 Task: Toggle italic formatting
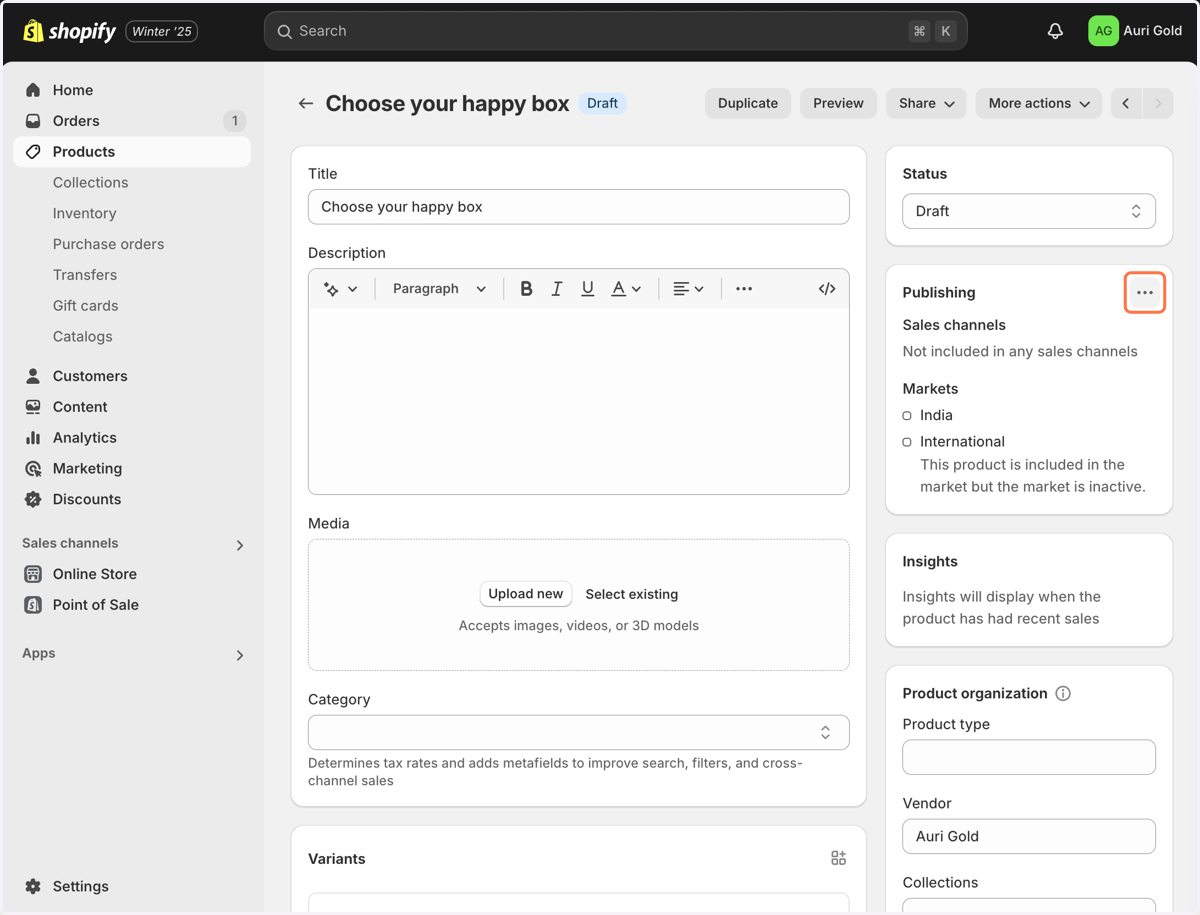pos(557,289)
